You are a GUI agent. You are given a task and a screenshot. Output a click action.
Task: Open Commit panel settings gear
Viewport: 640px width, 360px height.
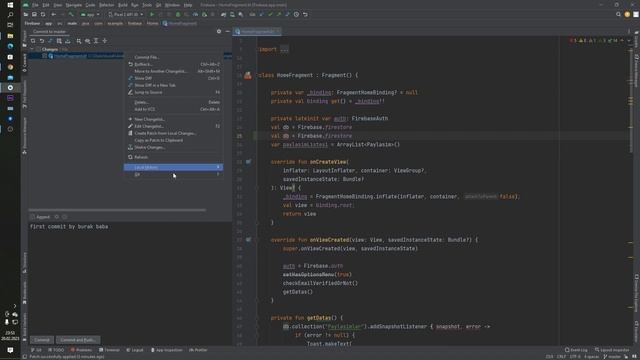pyautogui.click(x=219, y=31)
